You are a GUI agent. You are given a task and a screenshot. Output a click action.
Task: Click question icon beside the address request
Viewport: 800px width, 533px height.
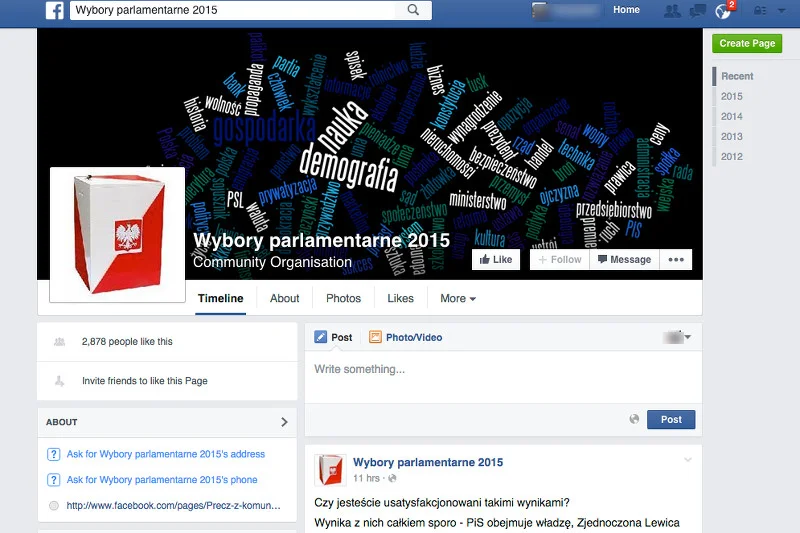[x=54, y=454]
